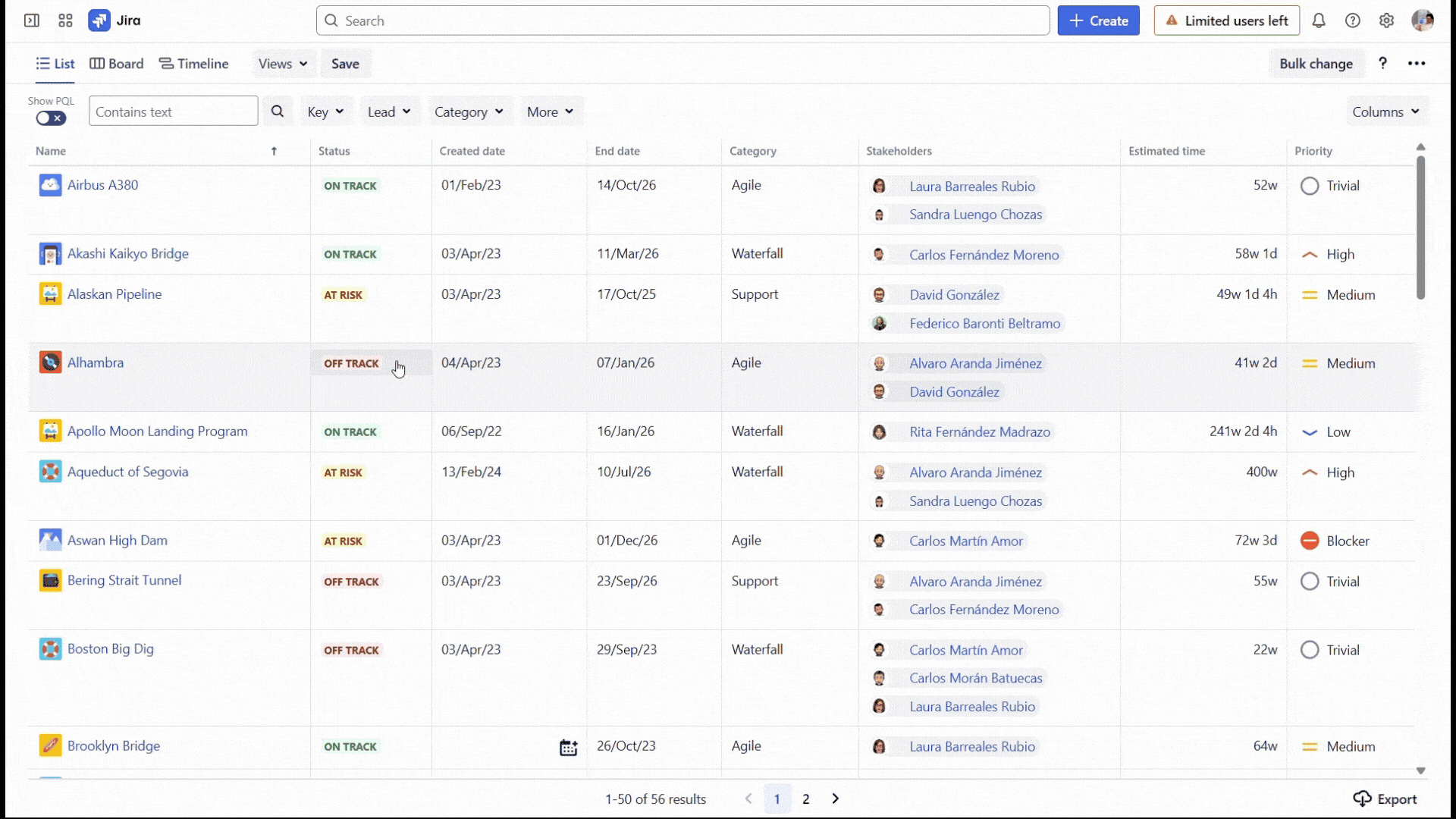Open the Alhambra project link
This screenshot has width=1456, height=819.
pos(96,362)
